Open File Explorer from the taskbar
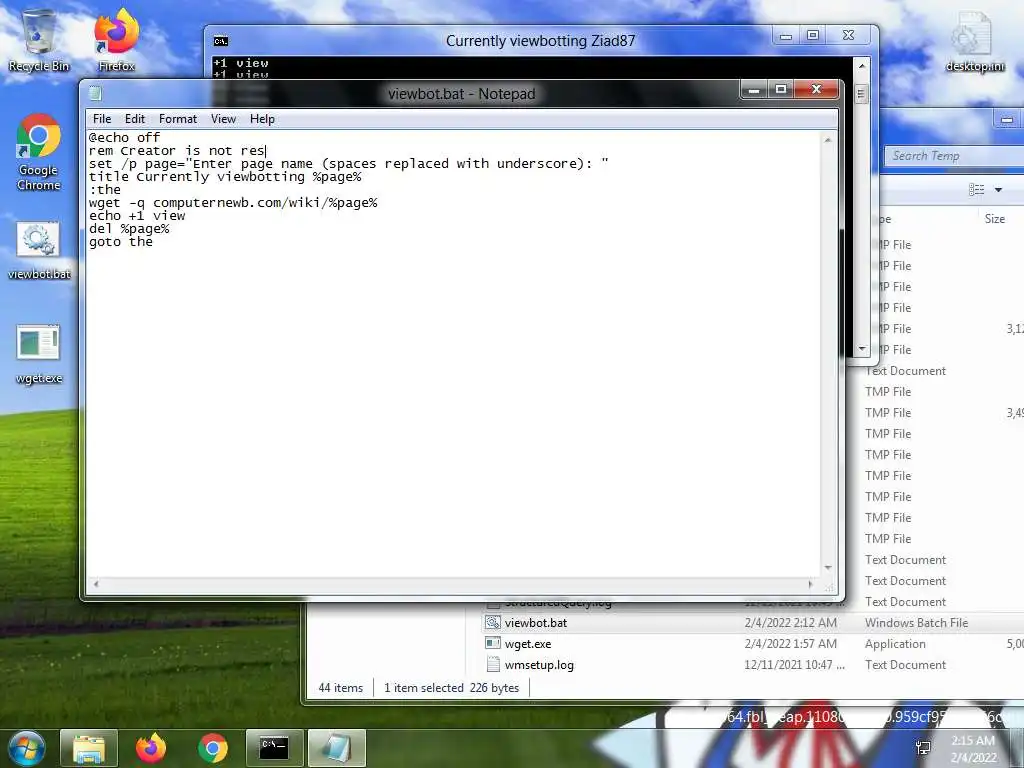1024x768 pixels. point(89,748)
